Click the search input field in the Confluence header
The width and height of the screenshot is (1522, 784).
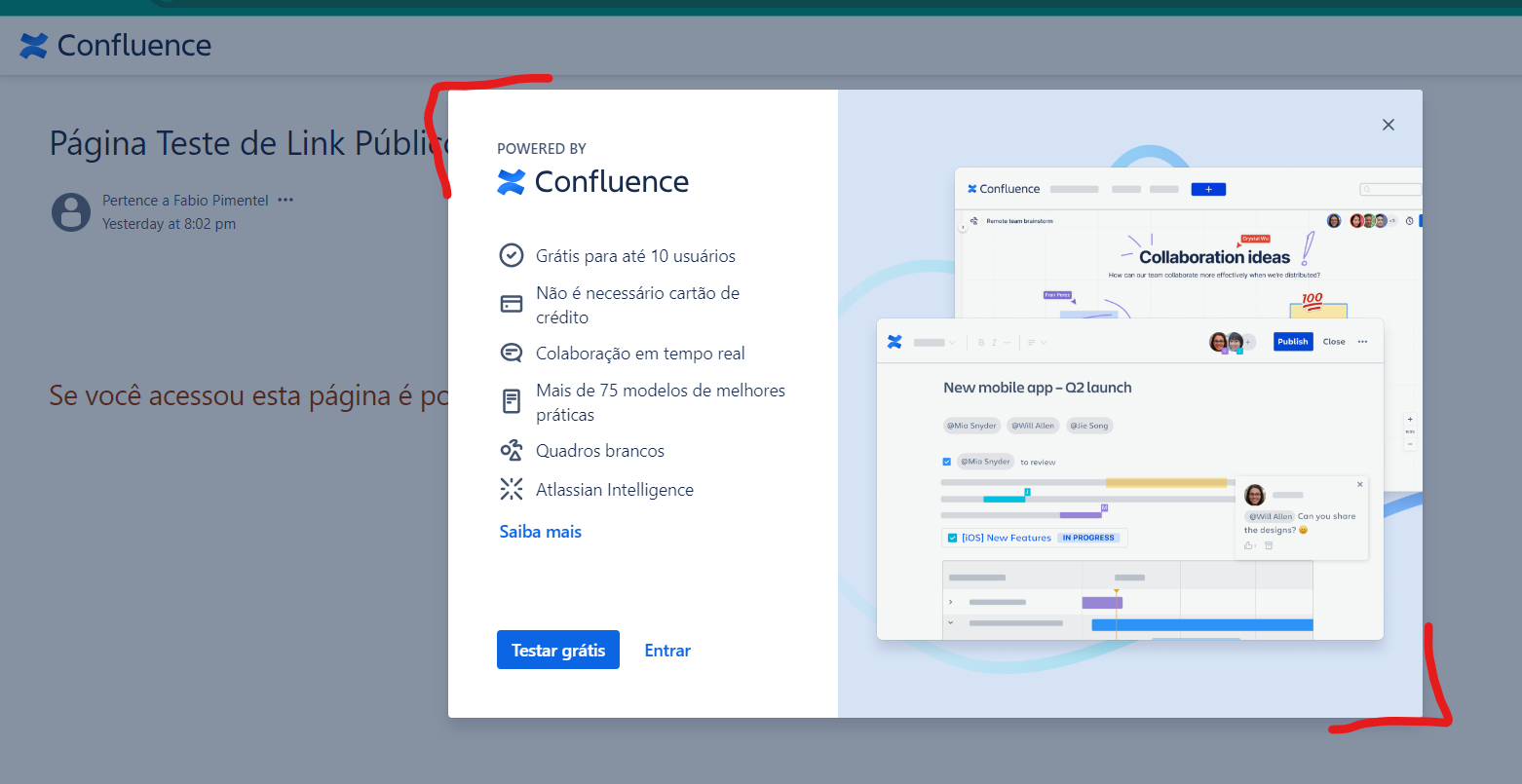1391,189
